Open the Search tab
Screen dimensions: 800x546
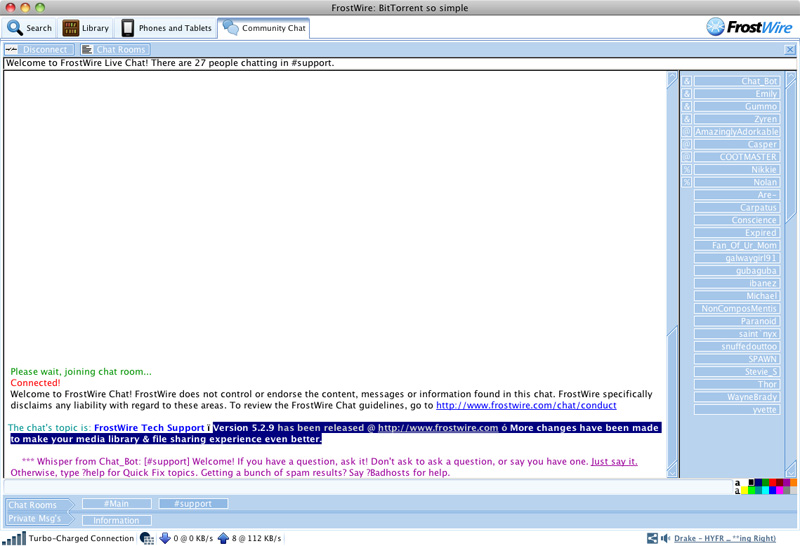(x=30, y=28)
